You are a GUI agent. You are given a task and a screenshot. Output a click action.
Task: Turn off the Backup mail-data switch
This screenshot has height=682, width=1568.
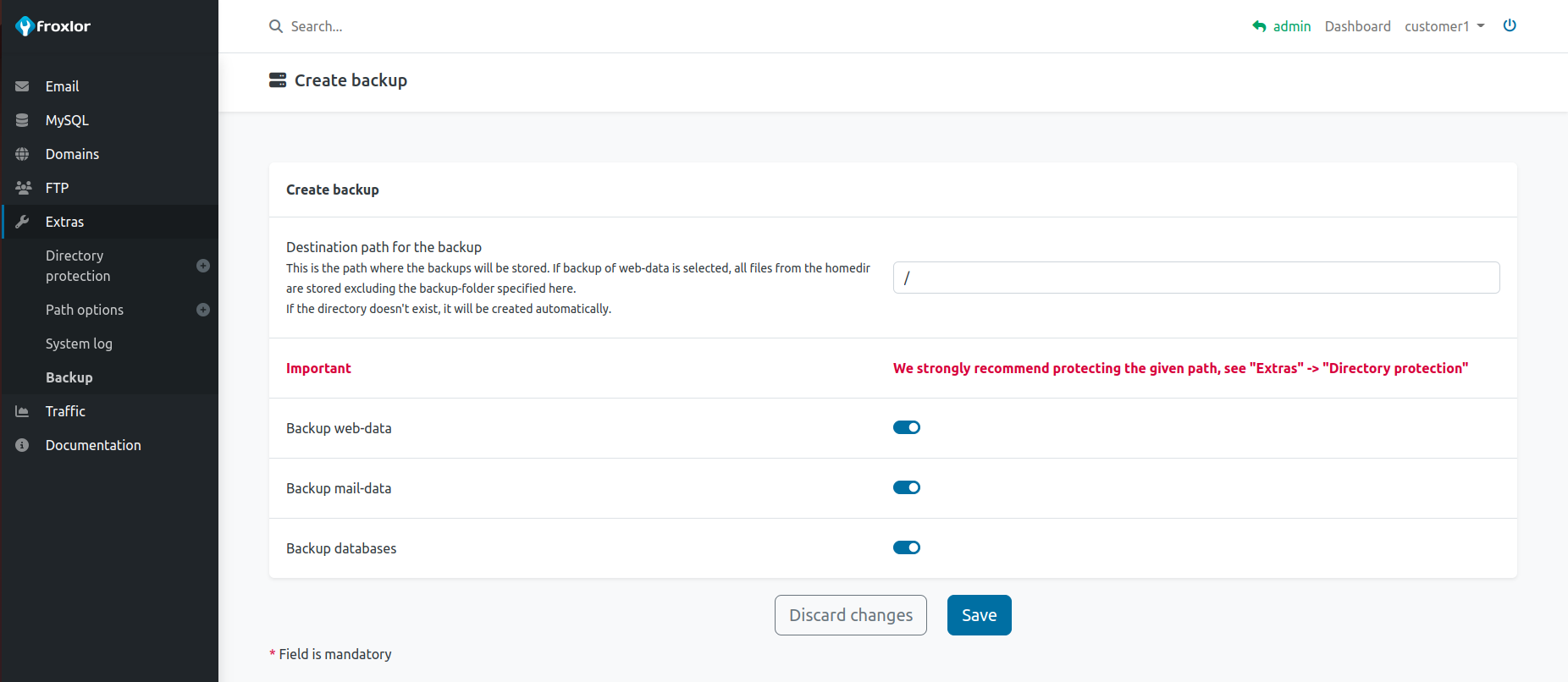point(906,487)
